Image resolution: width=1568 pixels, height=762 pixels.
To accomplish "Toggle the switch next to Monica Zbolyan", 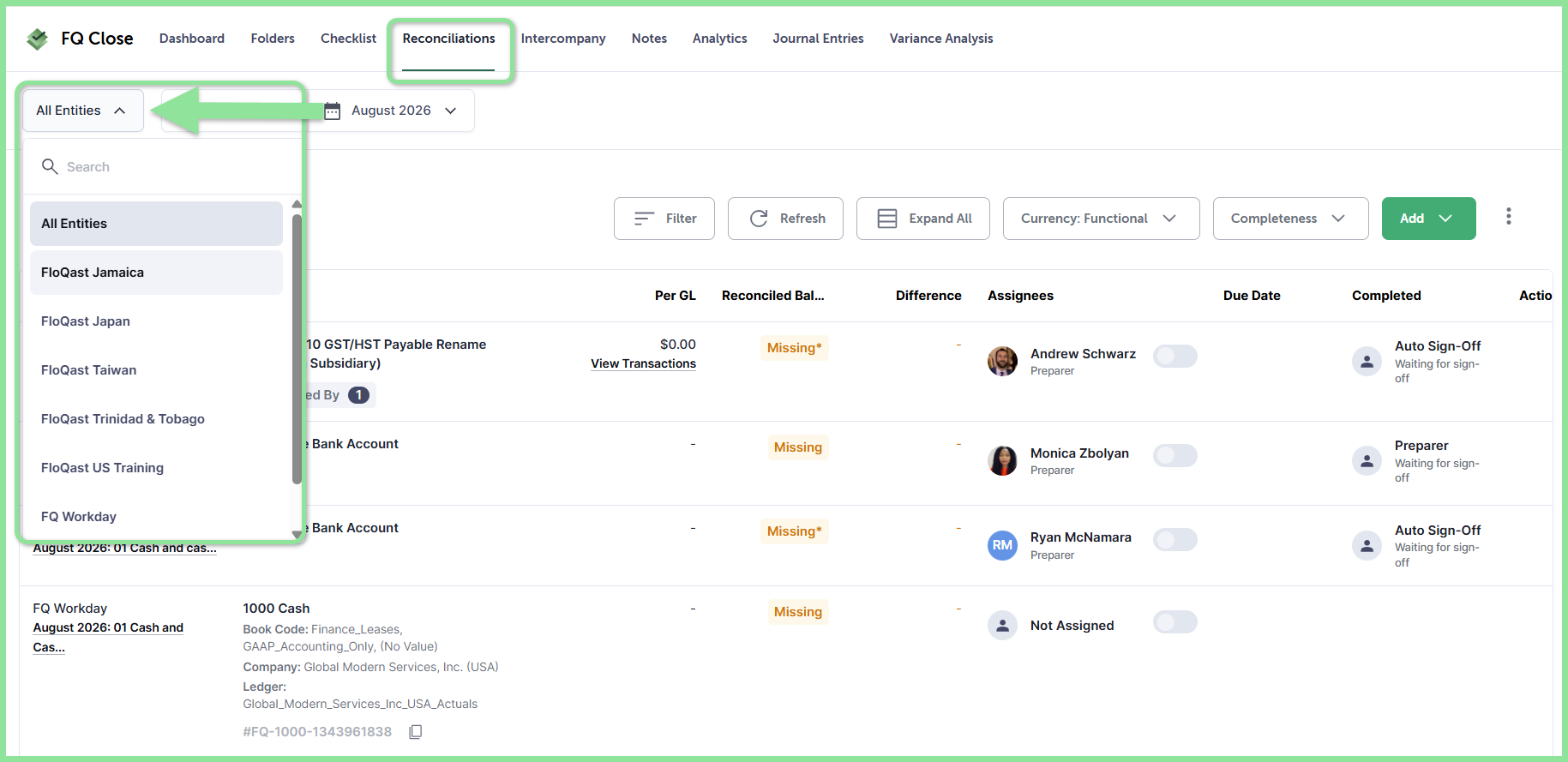I will [x=1174, y=455].
